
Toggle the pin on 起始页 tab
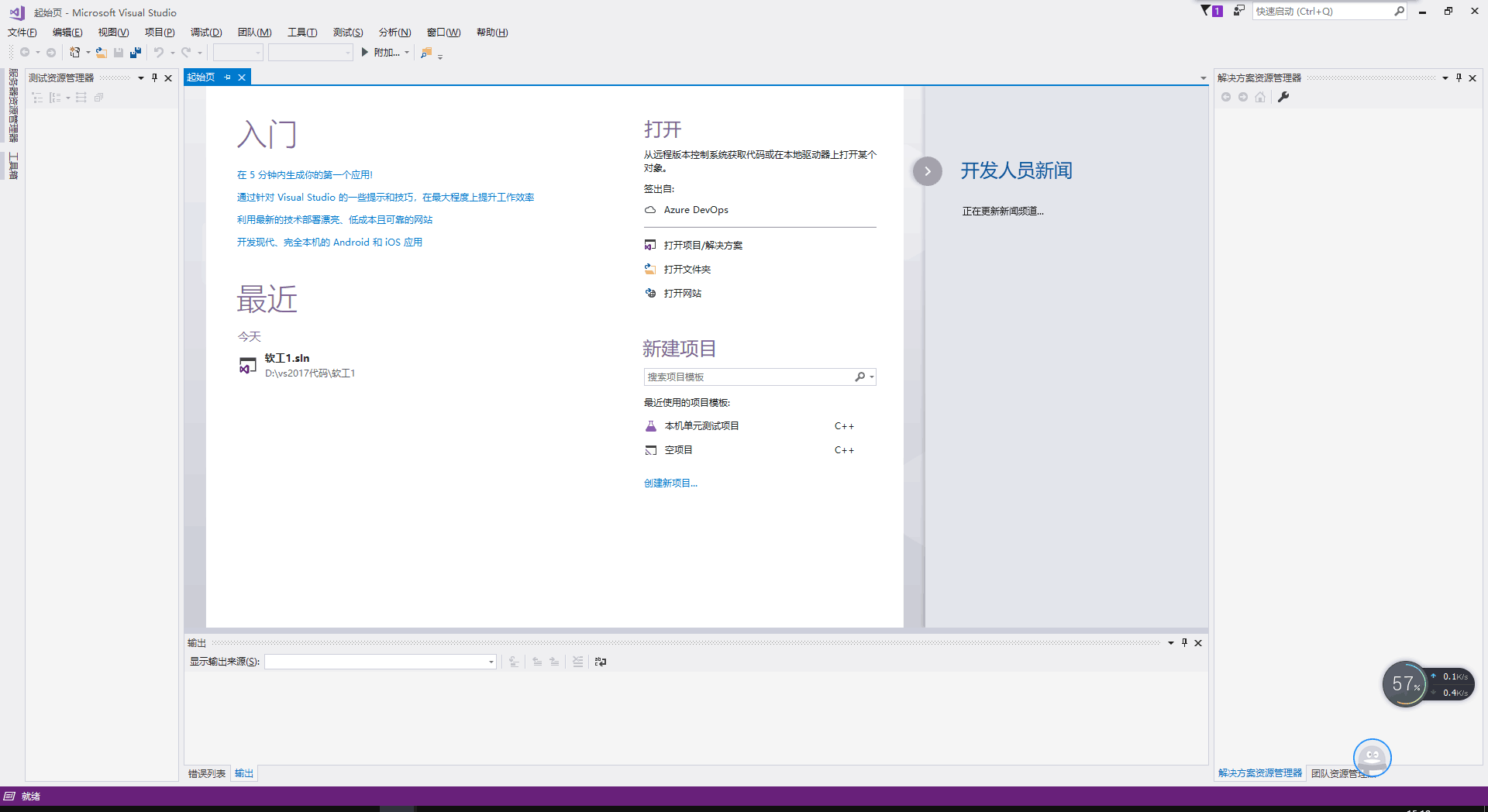227,77
